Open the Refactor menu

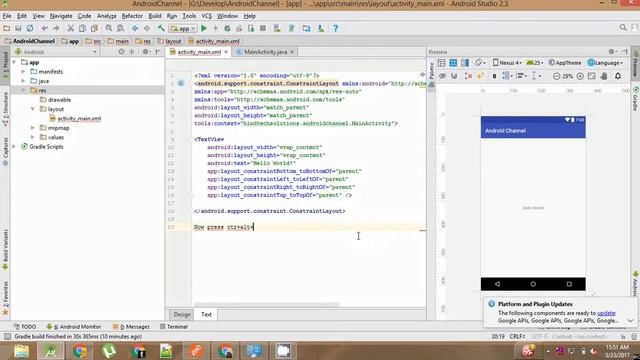point(132,16)
